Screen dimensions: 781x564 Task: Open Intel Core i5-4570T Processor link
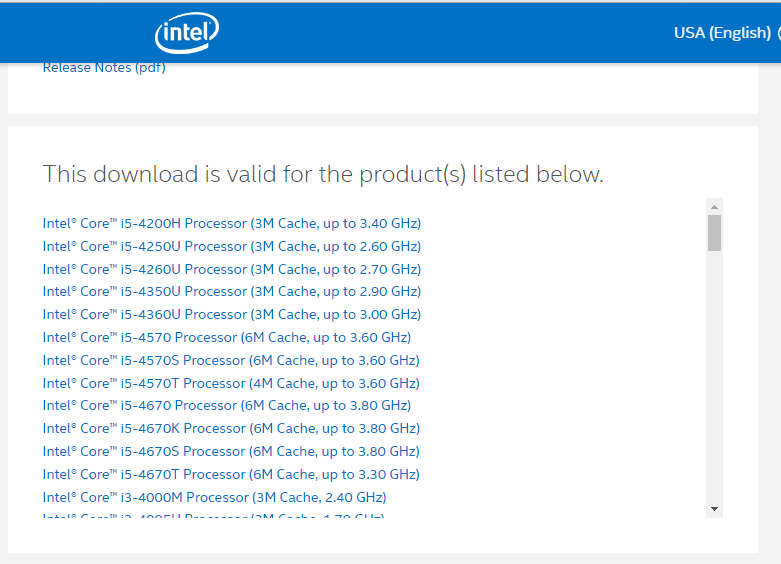(231, 383)
